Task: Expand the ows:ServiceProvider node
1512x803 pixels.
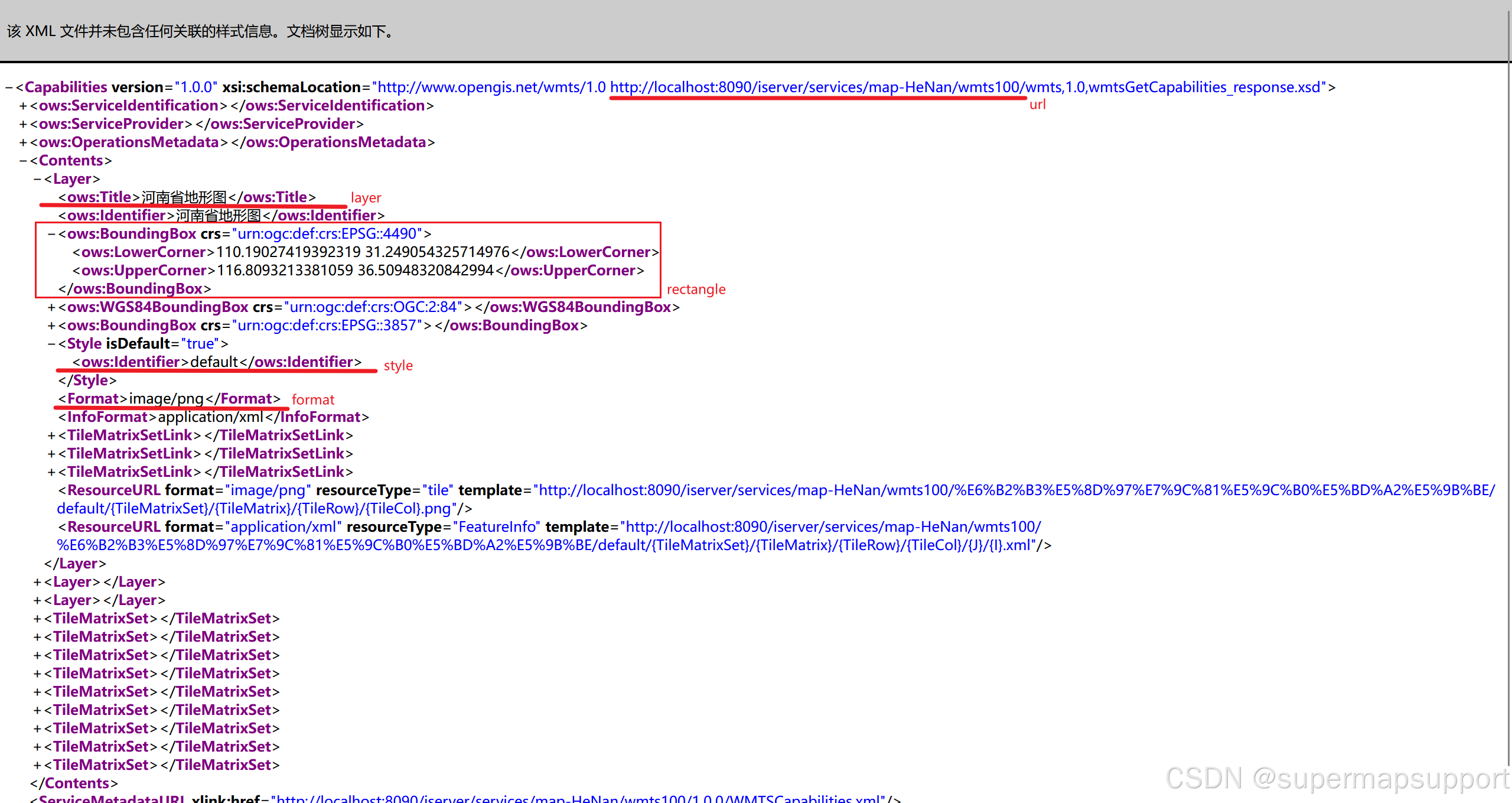Action: pos(23,124)
